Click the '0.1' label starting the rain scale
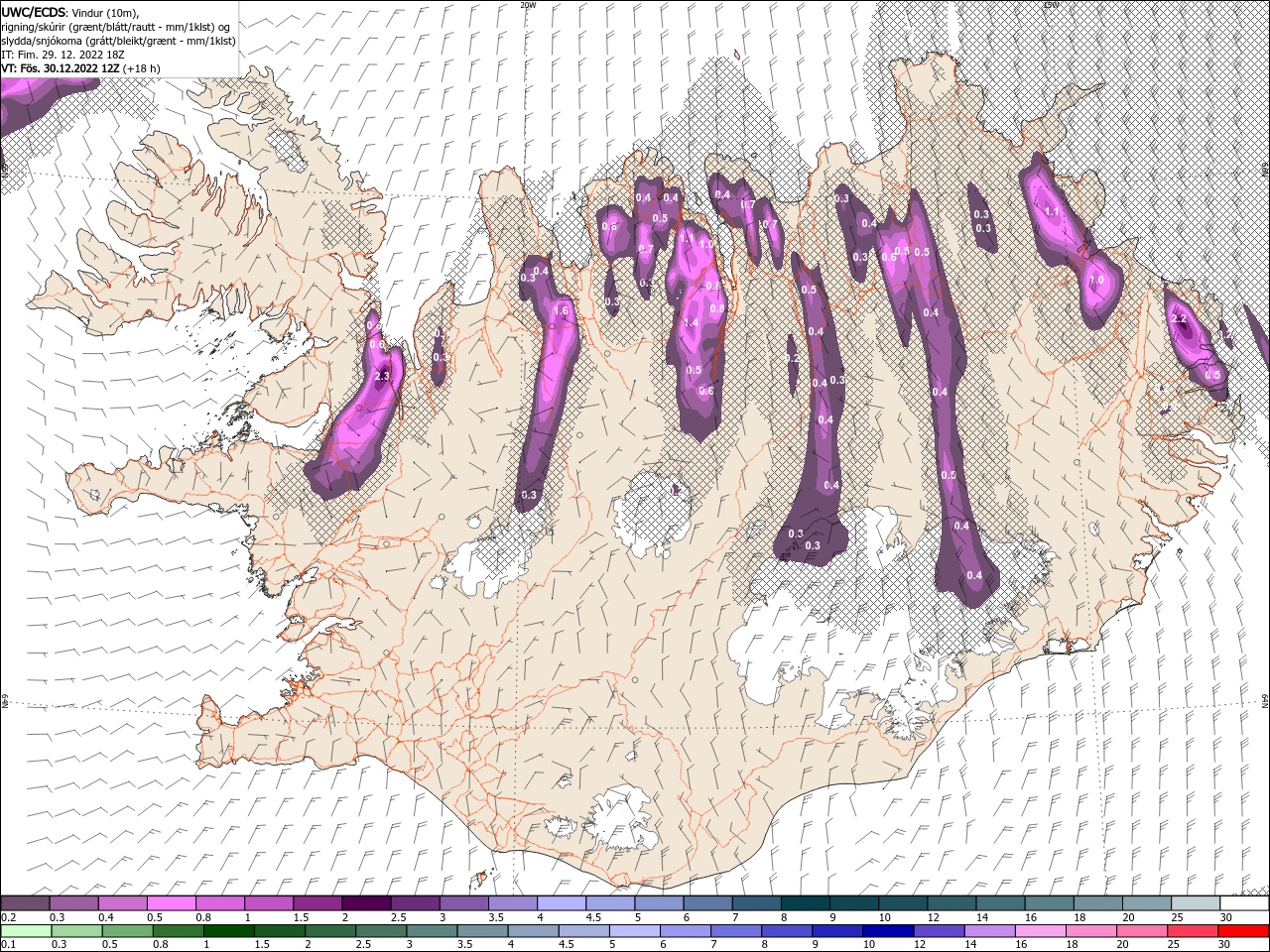Viewport: 1270px width, 952px height. tap(8, 945)
